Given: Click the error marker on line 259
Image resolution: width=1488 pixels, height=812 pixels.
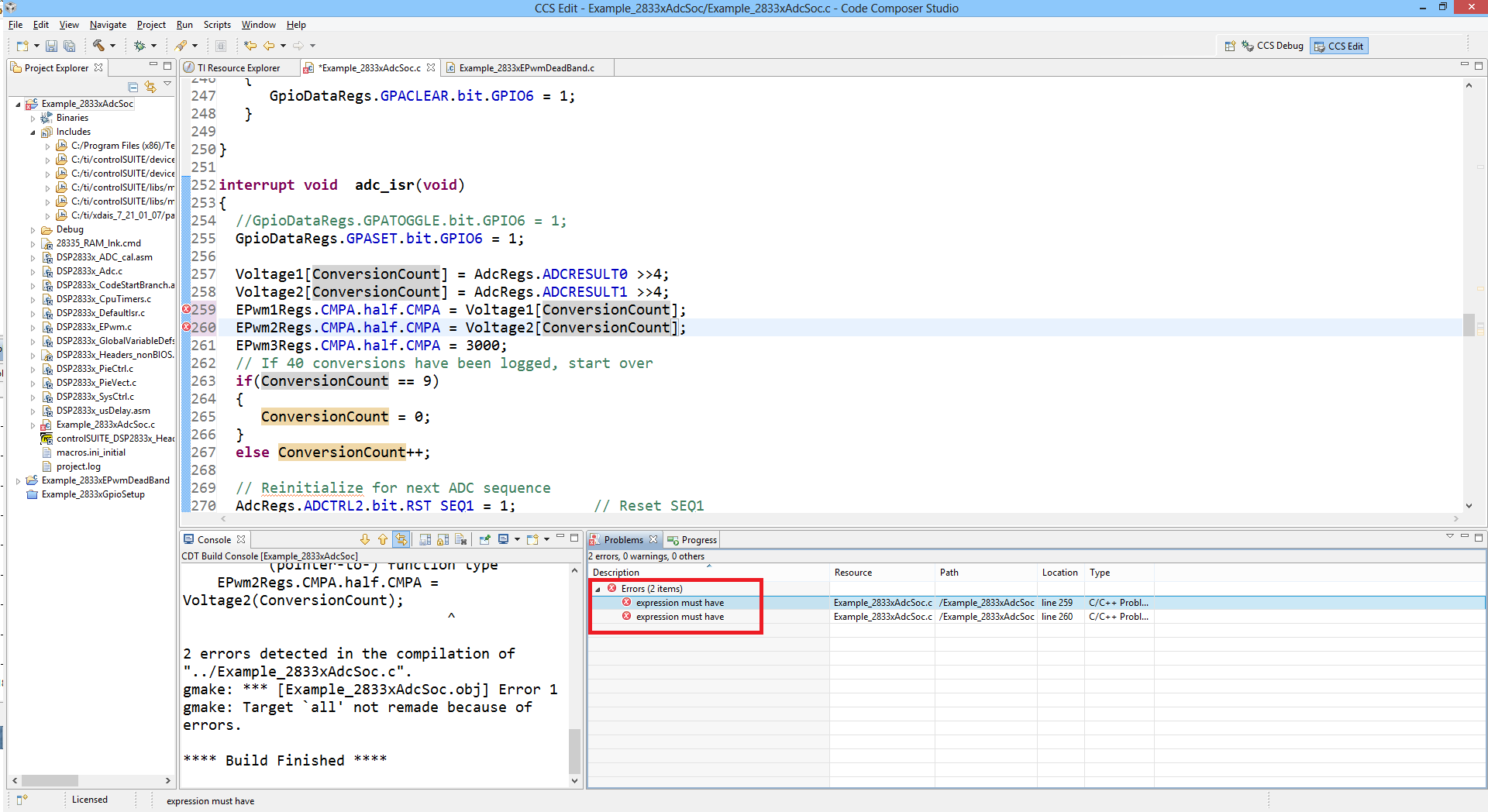Looking at the screenshot, I should pos(186,309).
